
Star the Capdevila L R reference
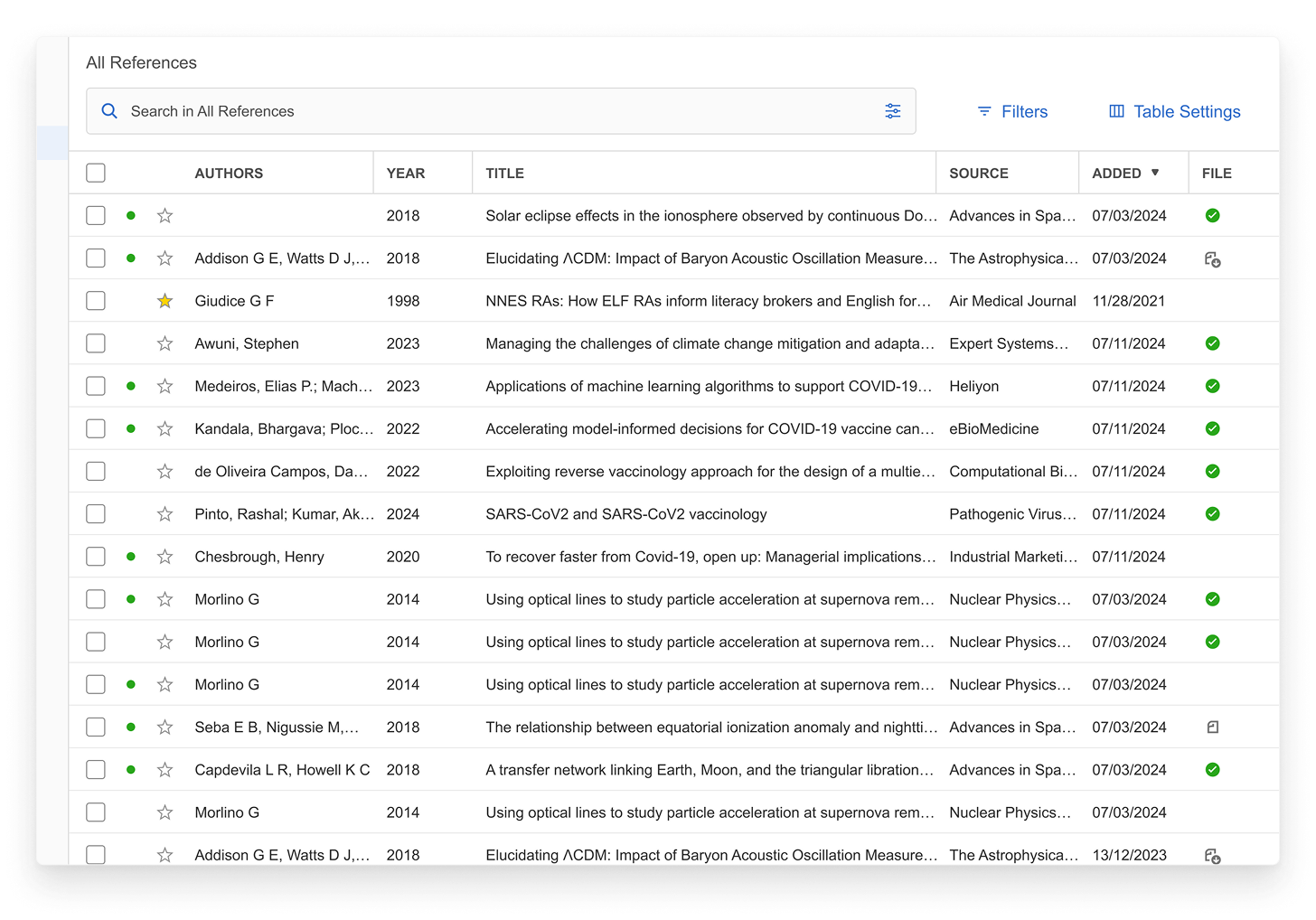[x=164, y=770]
